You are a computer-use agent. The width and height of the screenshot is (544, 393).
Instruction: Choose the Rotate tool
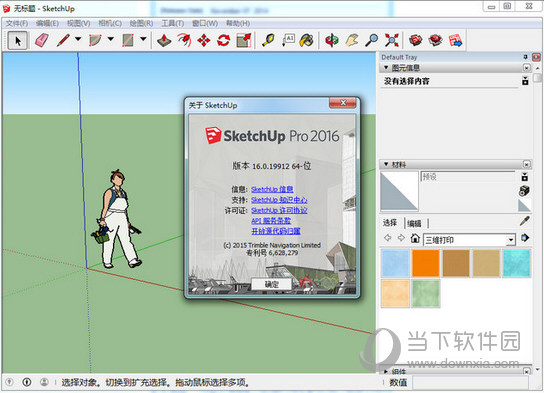point(224,41)
